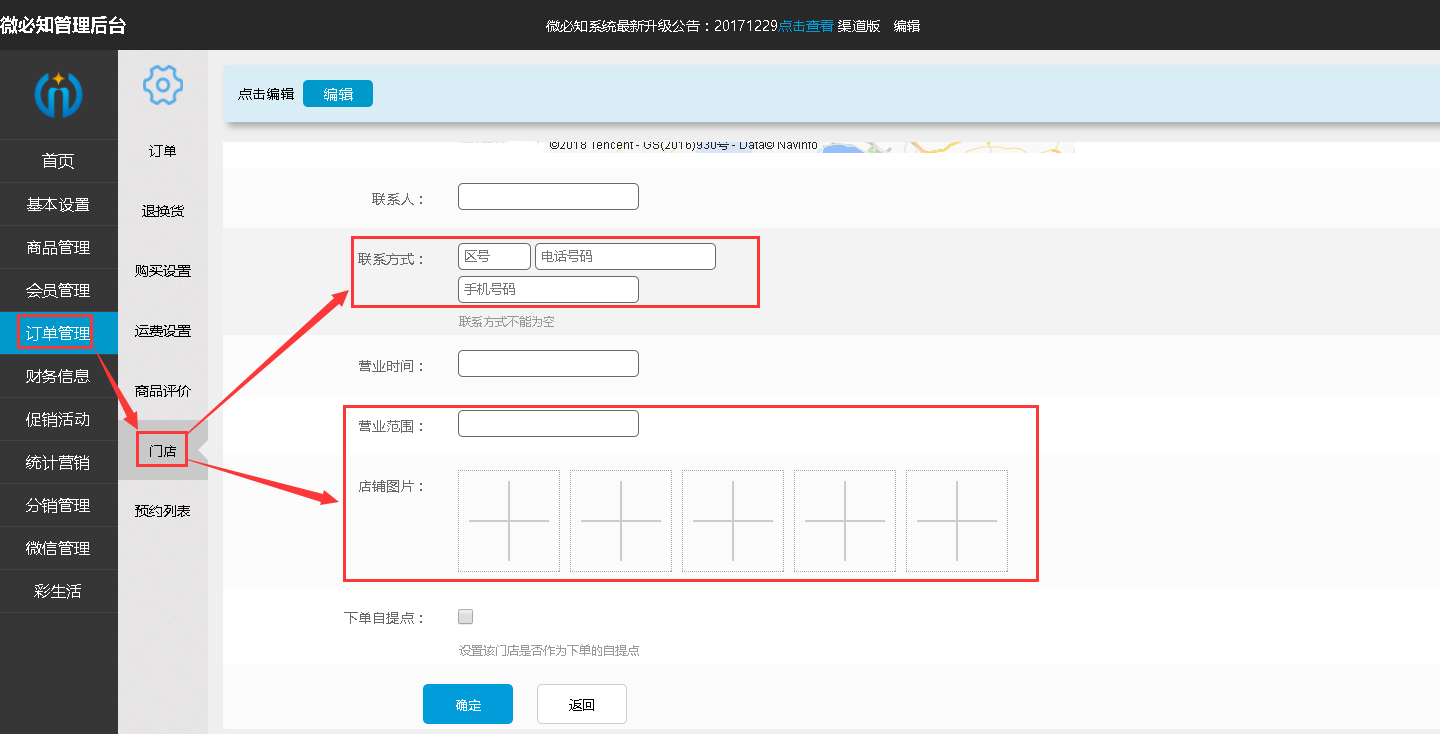Click the fourth store image upload plus
The height and width of the screenshot is (734, 1440).
[x=845, y=521]
